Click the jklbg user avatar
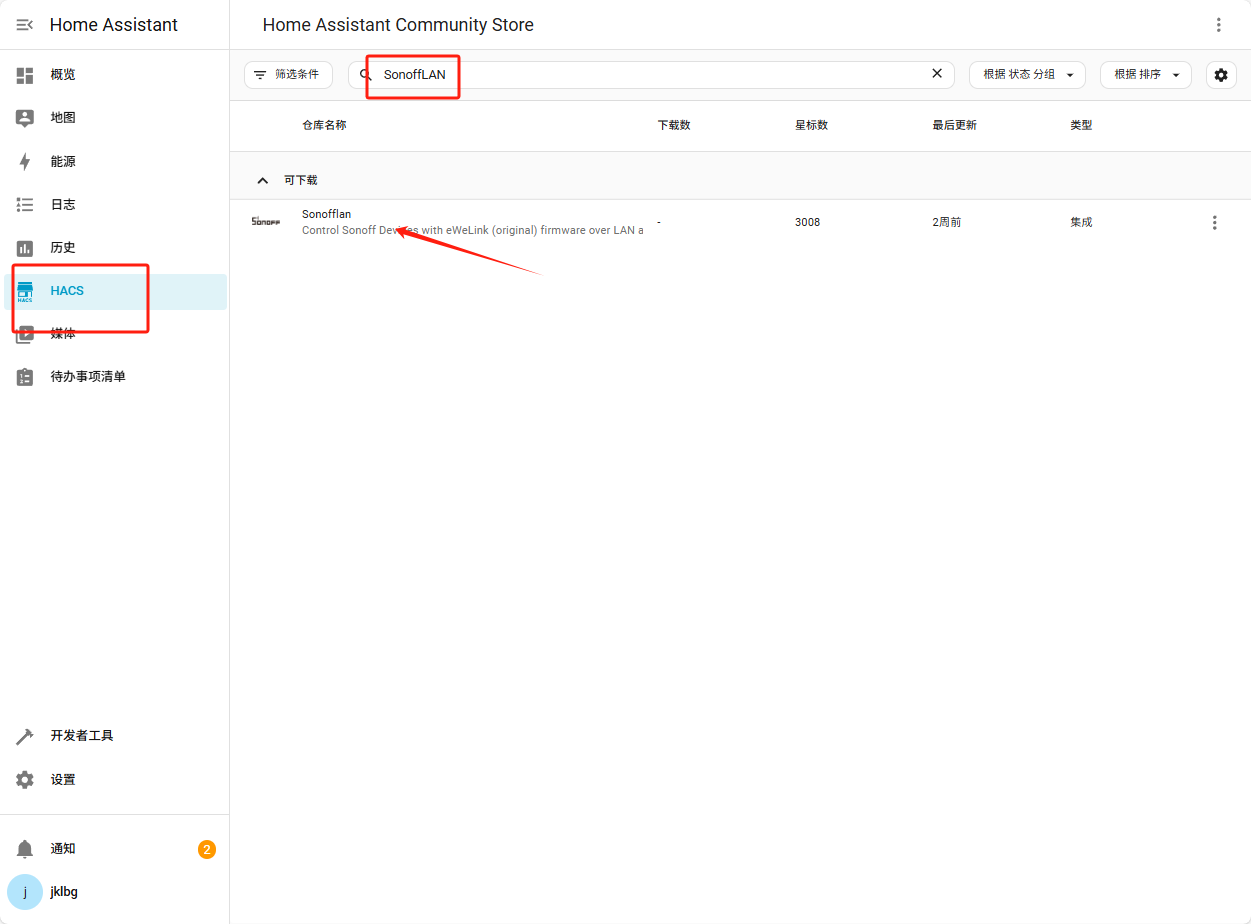The image size is (1251, 924). pos(25,892)
